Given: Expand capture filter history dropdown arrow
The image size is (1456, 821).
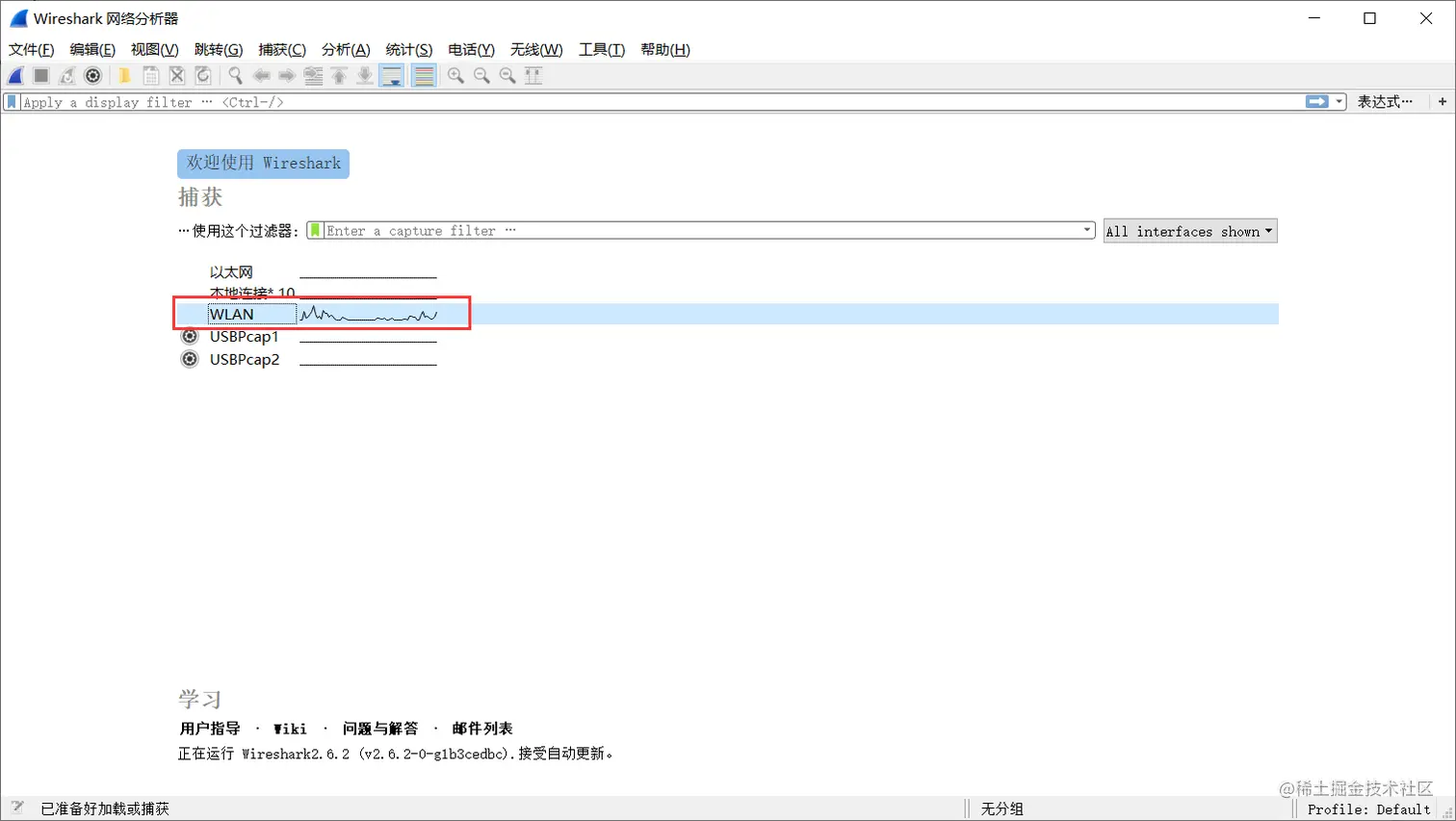Looking at the screenshot, I should click(1087, 231).
